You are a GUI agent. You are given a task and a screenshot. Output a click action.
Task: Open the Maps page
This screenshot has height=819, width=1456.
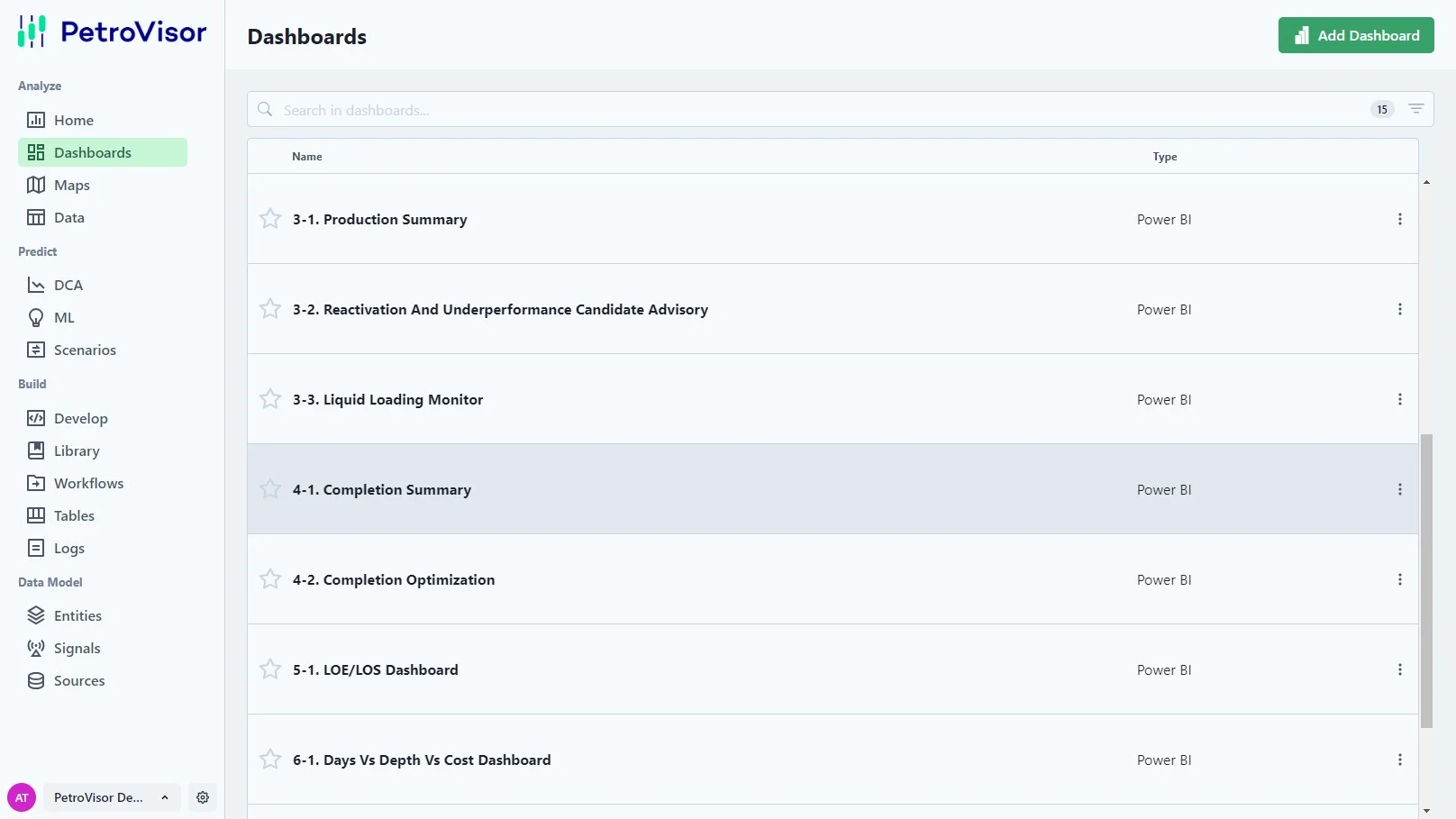[x=103, y=185]
